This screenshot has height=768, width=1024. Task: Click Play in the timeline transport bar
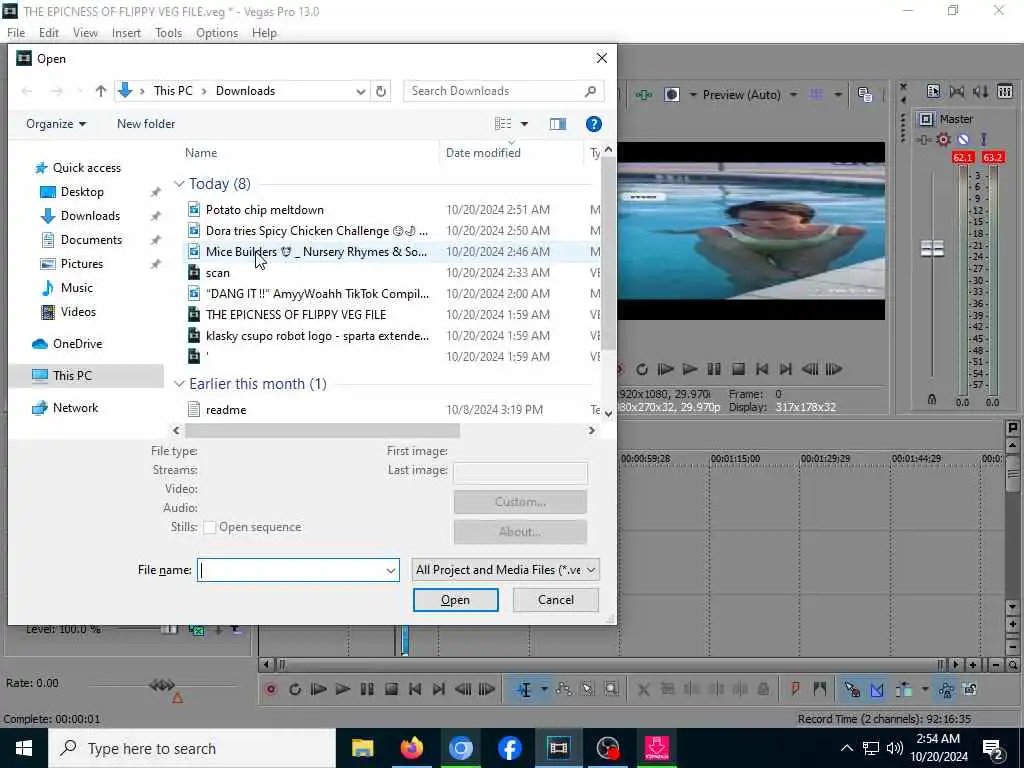tap(342, 690)
